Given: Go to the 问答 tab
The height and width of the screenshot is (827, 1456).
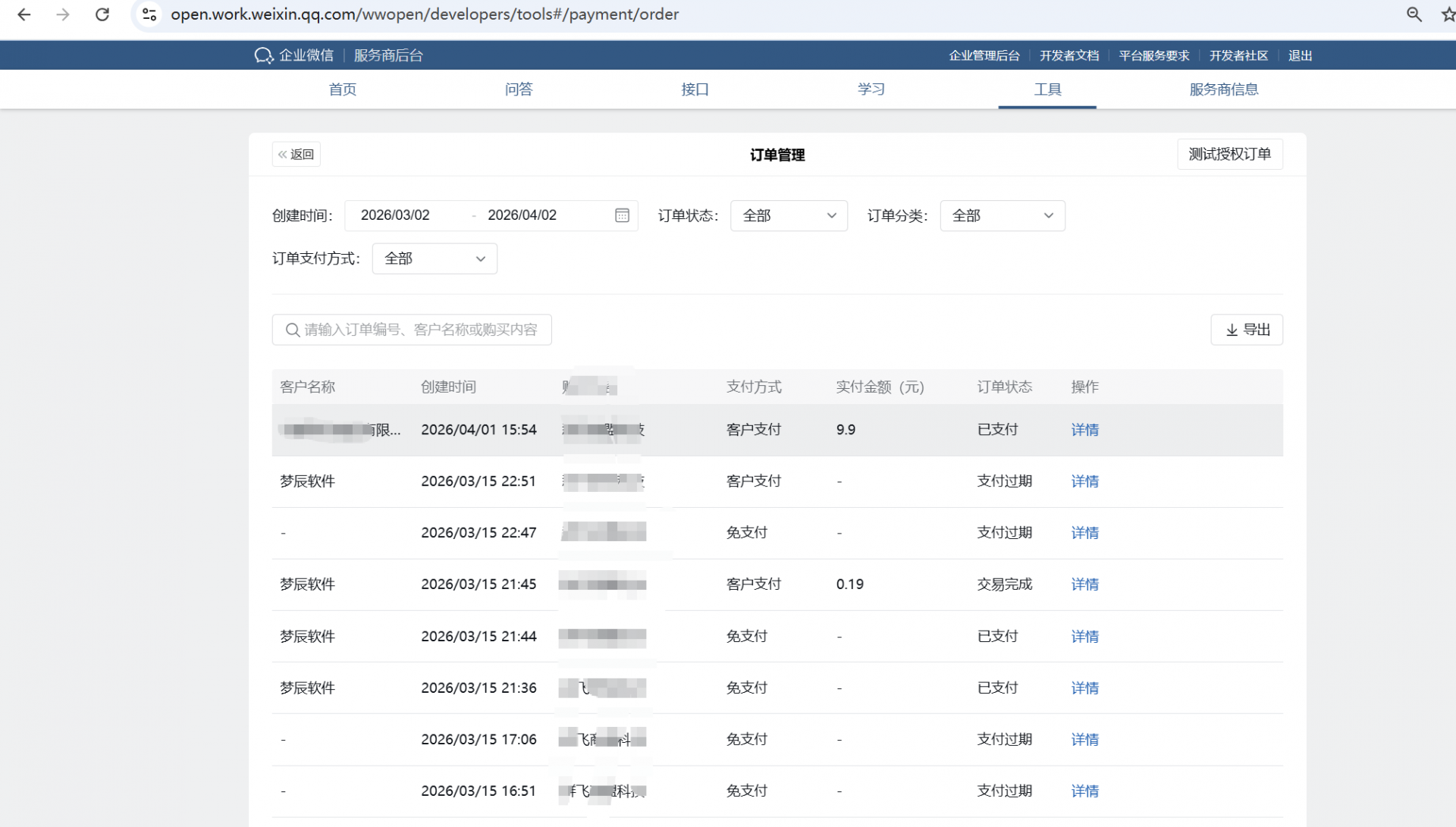Looking at the screenshot, I should [519, 89].
